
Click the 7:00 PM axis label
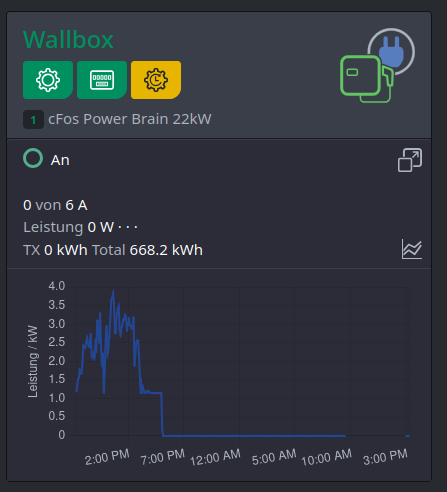(x=162, y=457)
